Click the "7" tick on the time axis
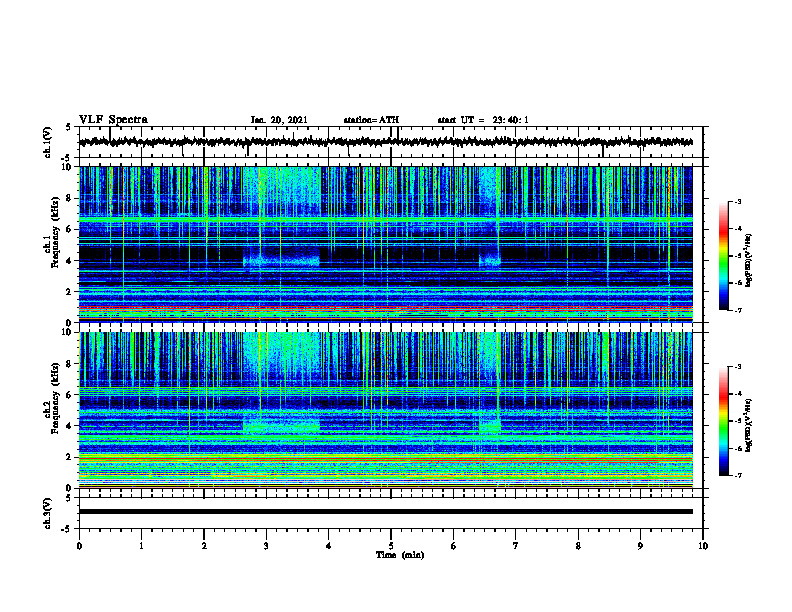Viewport: 792px width, 612px height. click(x=516, y=546)
